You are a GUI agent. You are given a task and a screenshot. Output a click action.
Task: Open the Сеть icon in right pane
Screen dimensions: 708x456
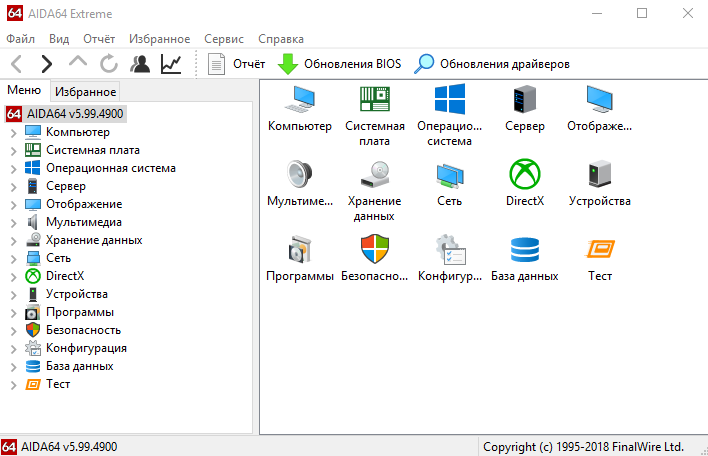coord(450,176)
